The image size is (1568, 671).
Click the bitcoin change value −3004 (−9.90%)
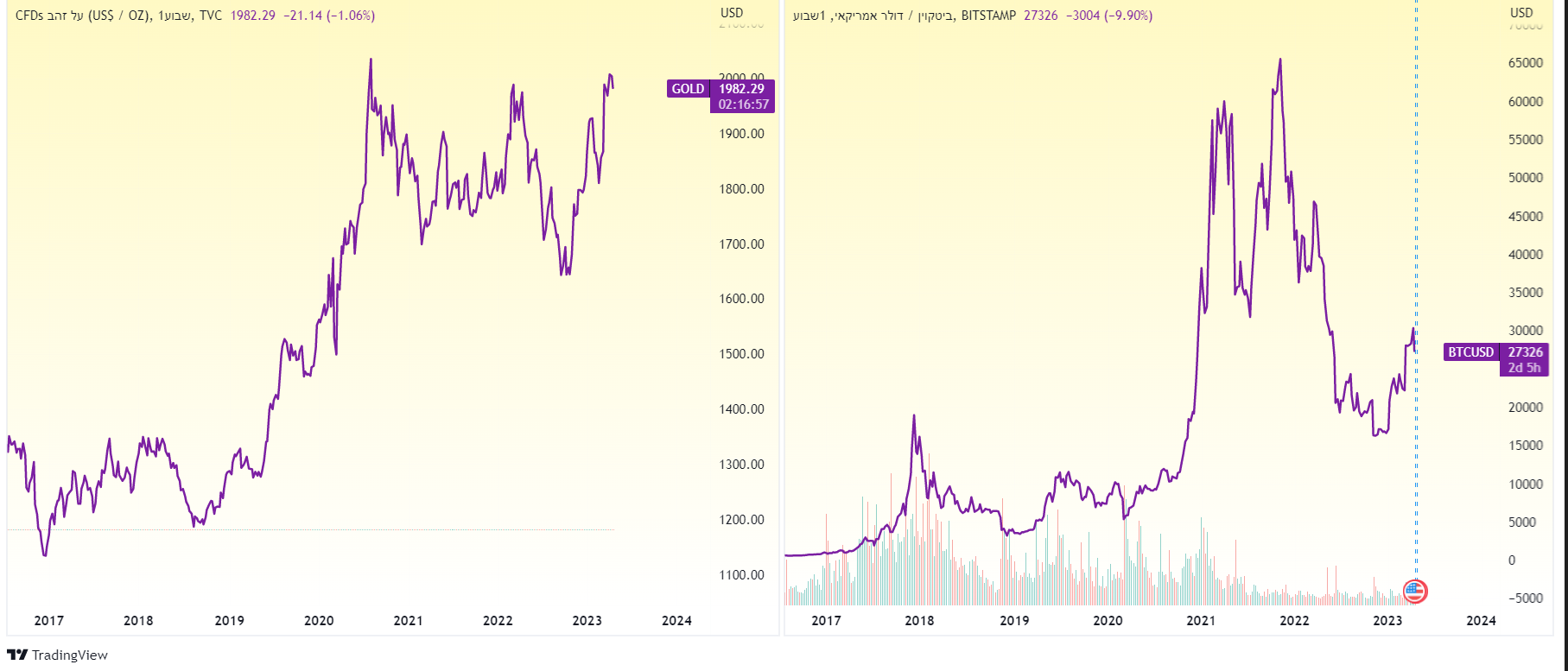(x=1109, y=16)
